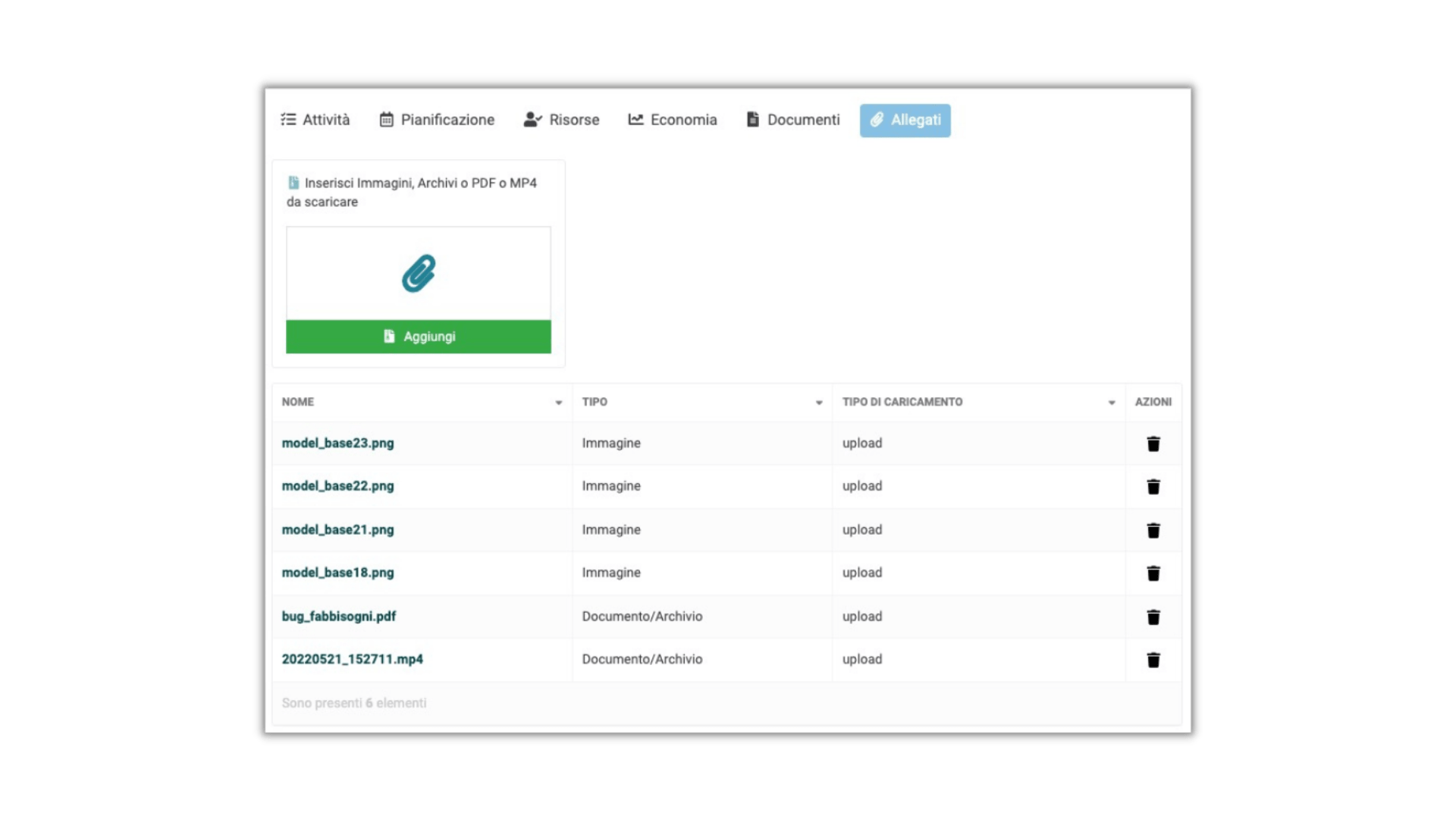
Task: Open the 20220521_152711.mp4 file link
Action: [352, 659]
